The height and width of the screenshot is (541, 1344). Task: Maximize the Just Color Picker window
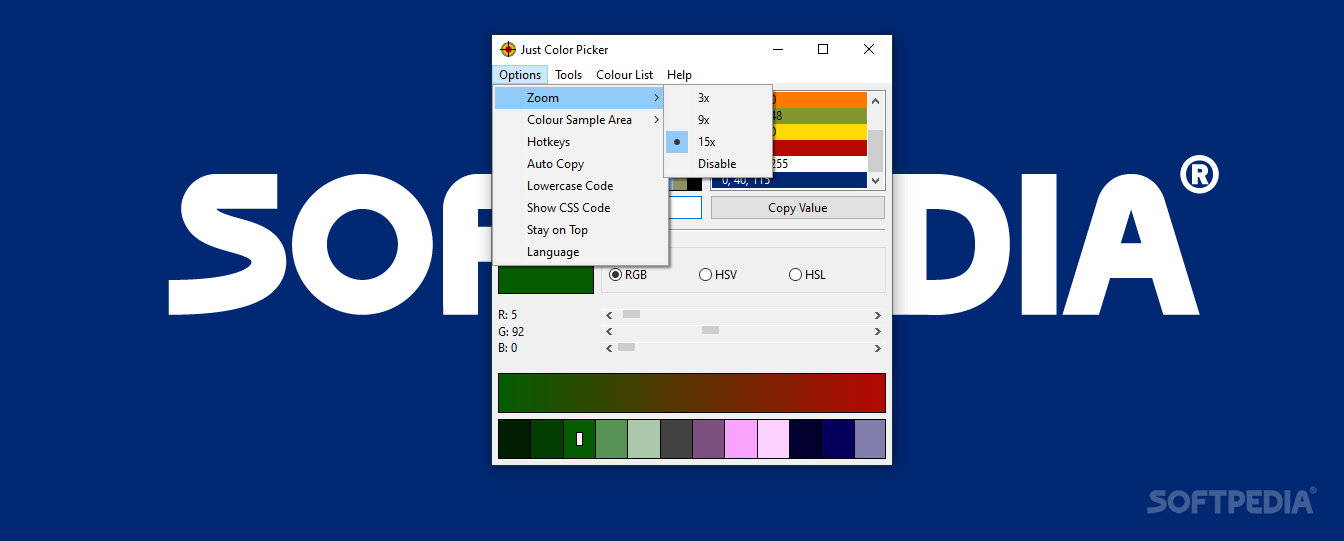pos(823,49)
